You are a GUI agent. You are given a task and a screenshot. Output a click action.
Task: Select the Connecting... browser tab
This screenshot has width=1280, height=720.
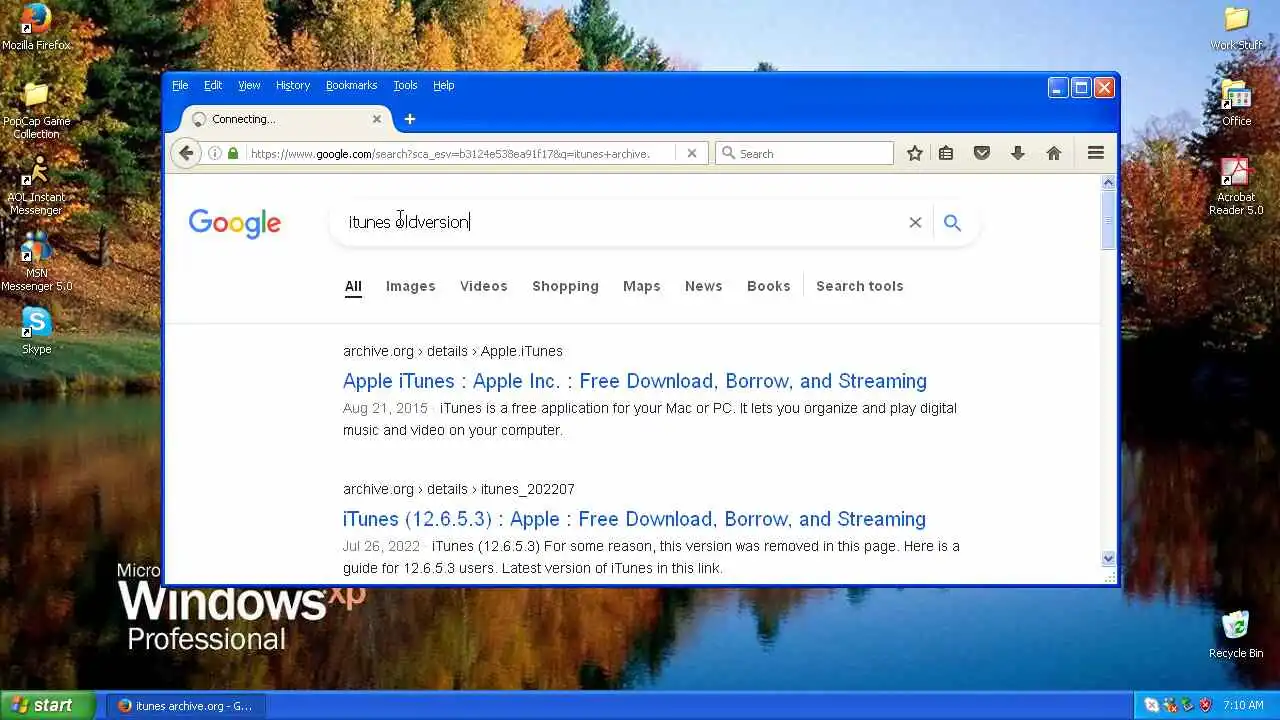[288, 119]
